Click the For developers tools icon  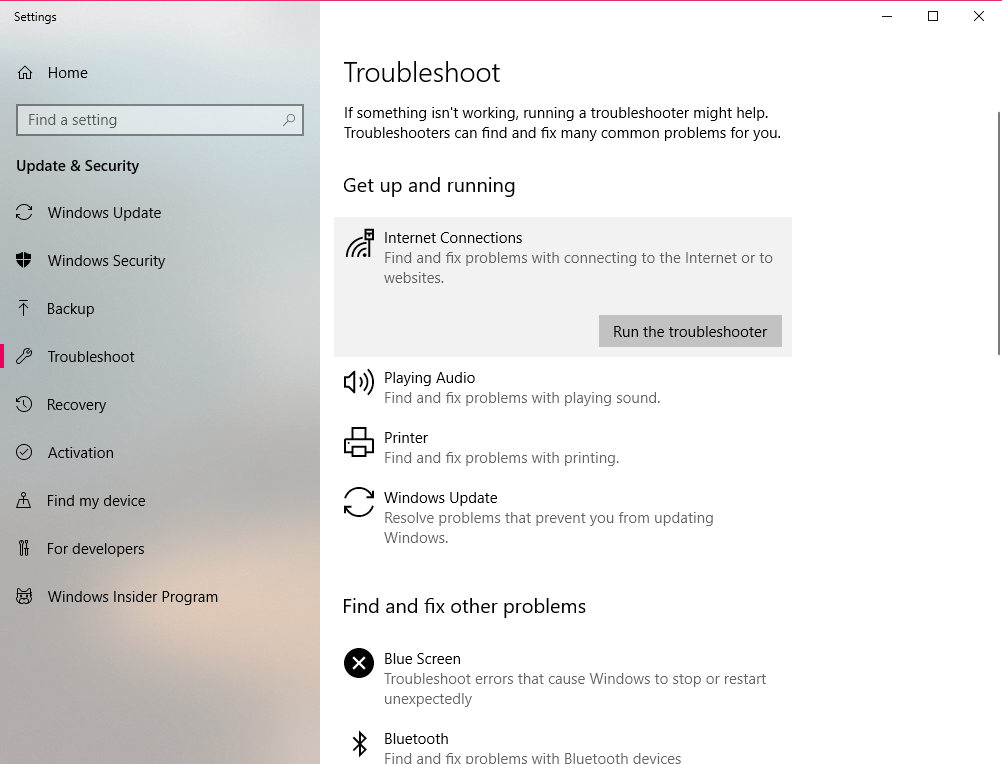tap(24, 548)
